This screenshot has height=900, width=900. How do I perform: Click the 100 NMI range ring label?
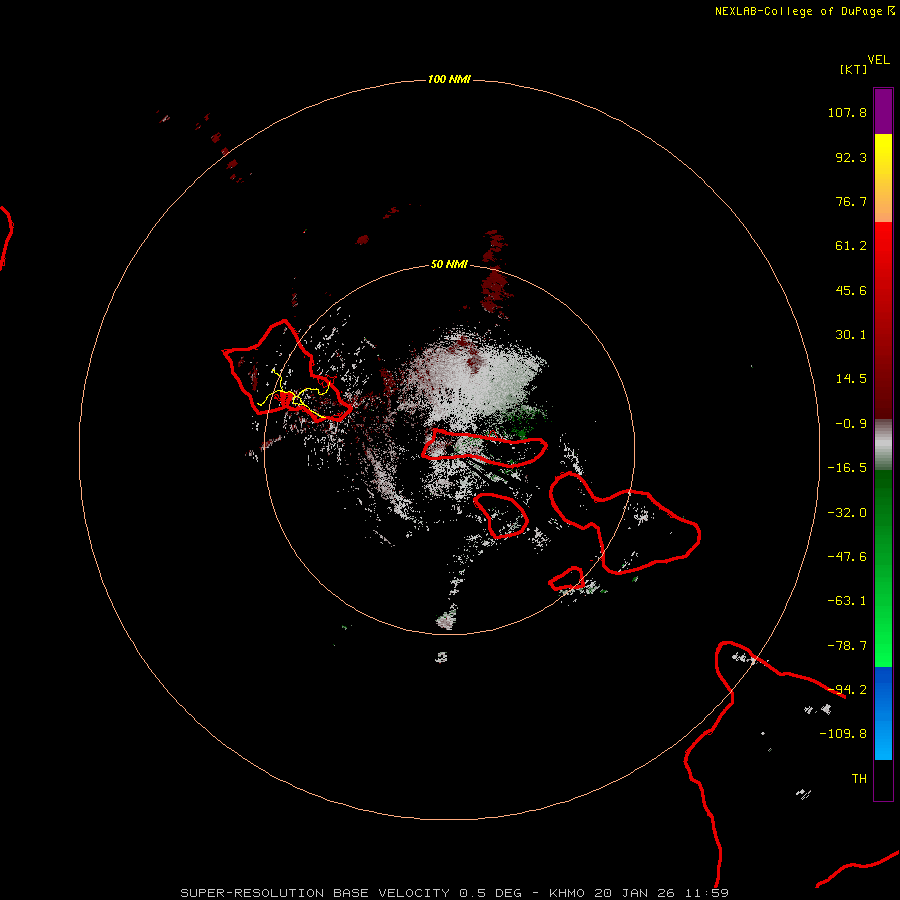pos(449,79)
